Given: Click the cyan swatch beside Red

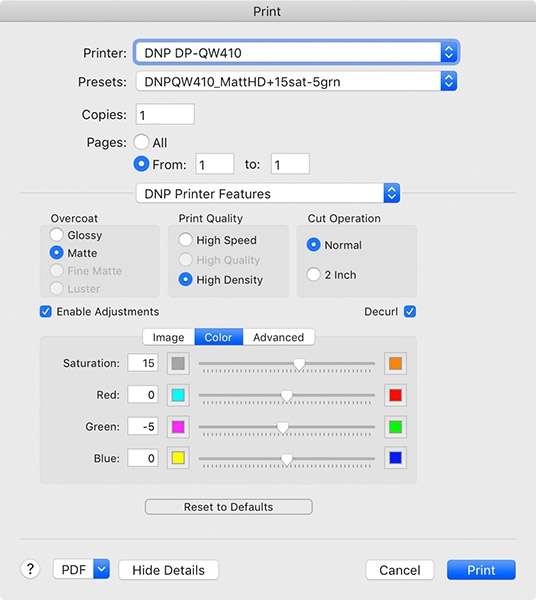Looking at the screenshot, I should click(178, 395).
